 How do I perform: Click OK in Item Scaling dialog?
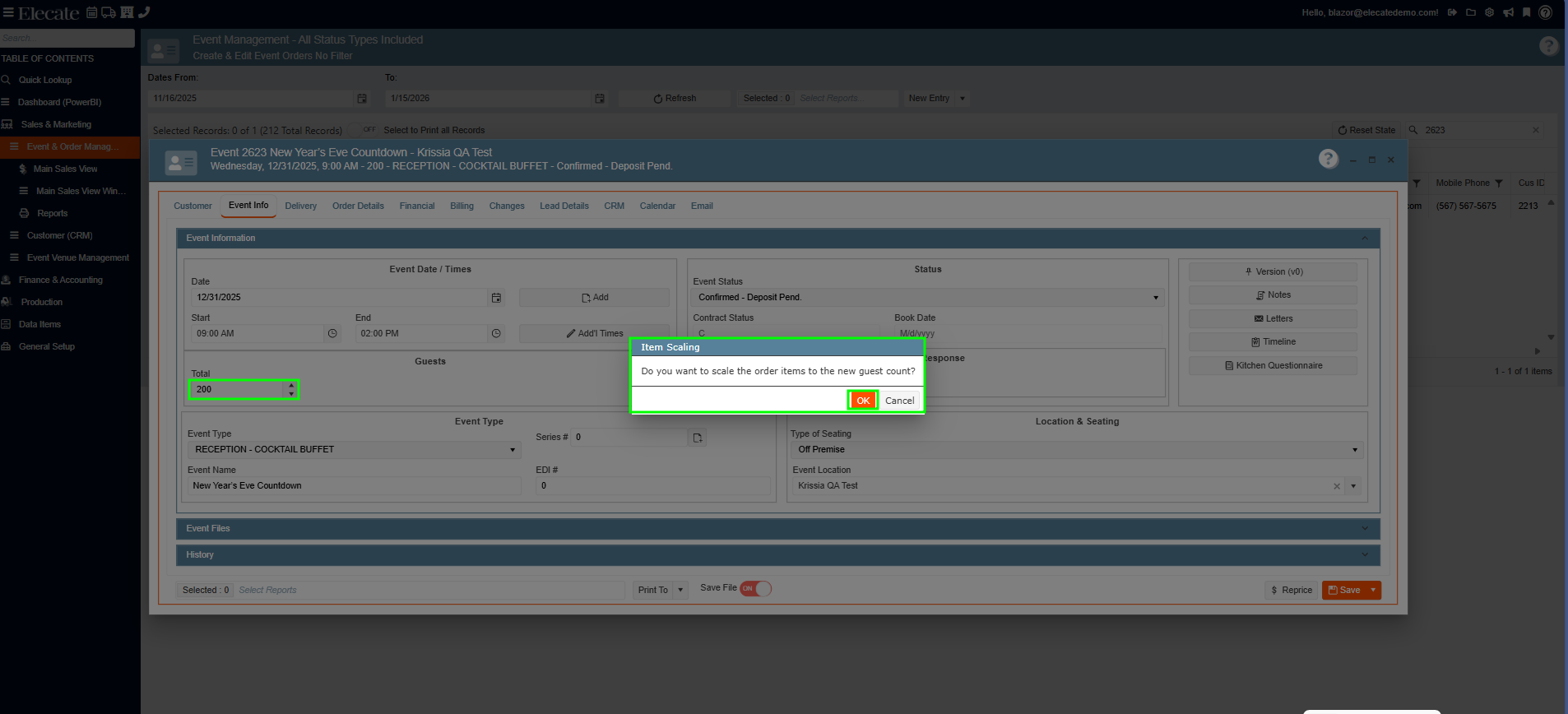pyautogui.click(x=862, y=401)
